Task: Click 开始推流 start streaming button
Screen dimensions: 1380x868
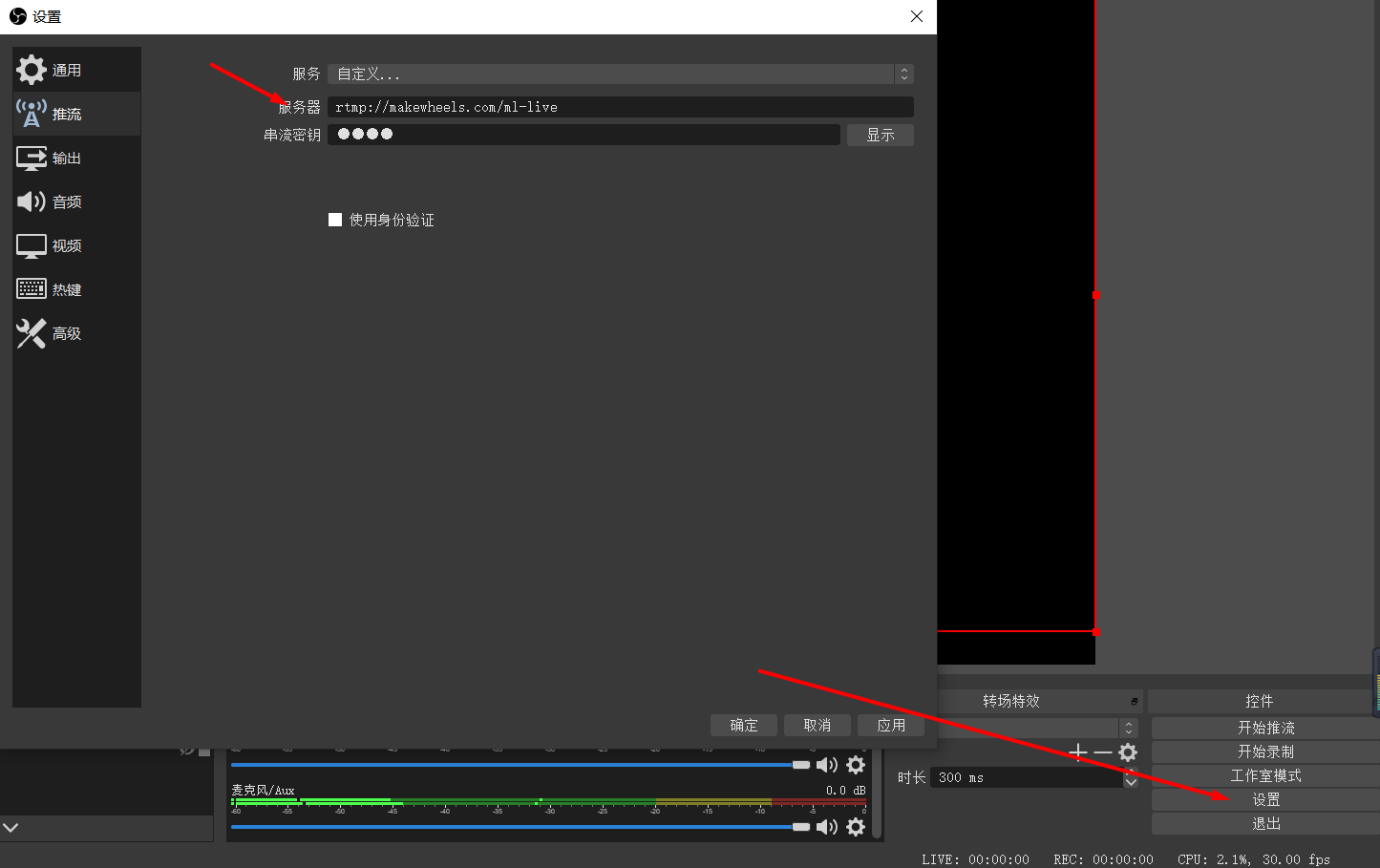Action: point(1265,728)
